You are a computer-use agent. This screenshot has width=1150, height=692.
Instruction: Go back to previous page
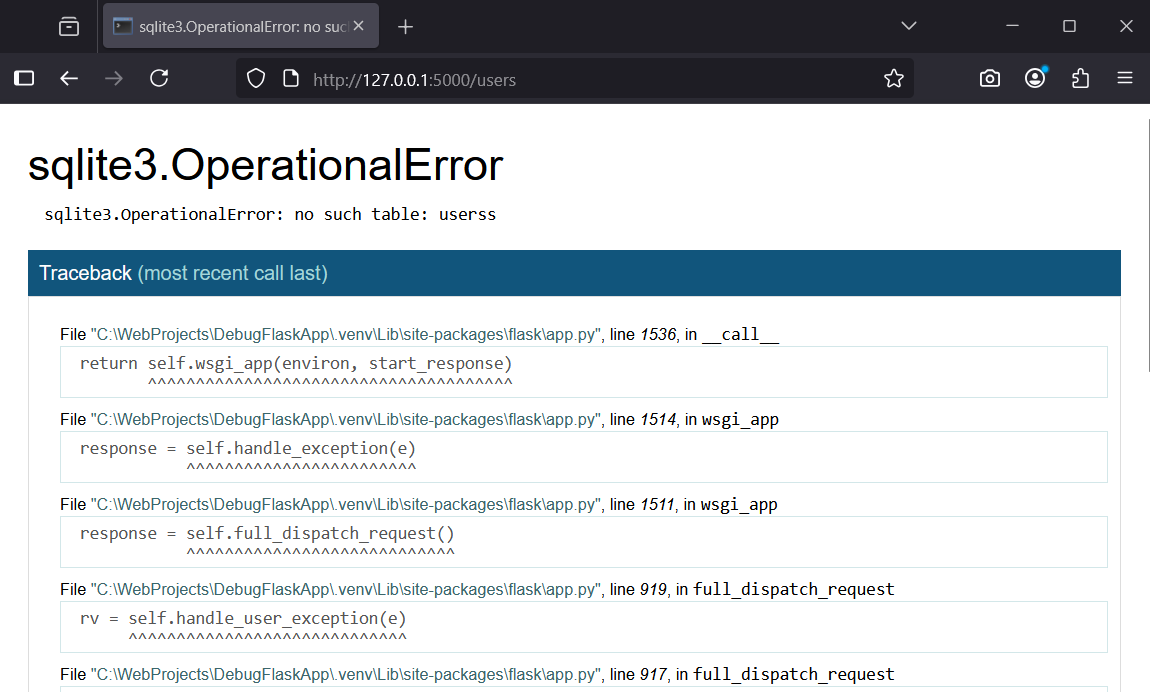69,78
